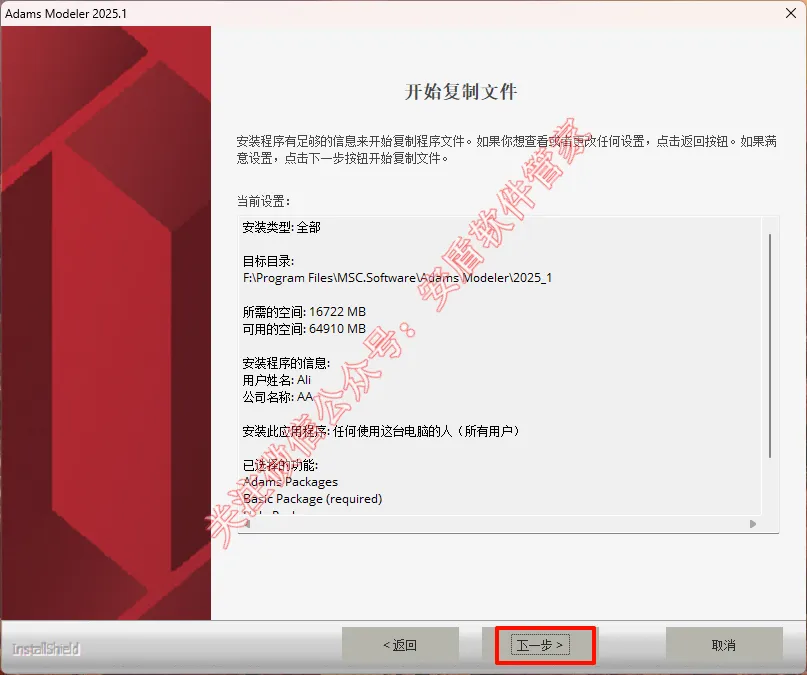Screen dimensions: 807x675
Task: Click the 可用的空间: 64910 MB line
Action: point(304,329)
